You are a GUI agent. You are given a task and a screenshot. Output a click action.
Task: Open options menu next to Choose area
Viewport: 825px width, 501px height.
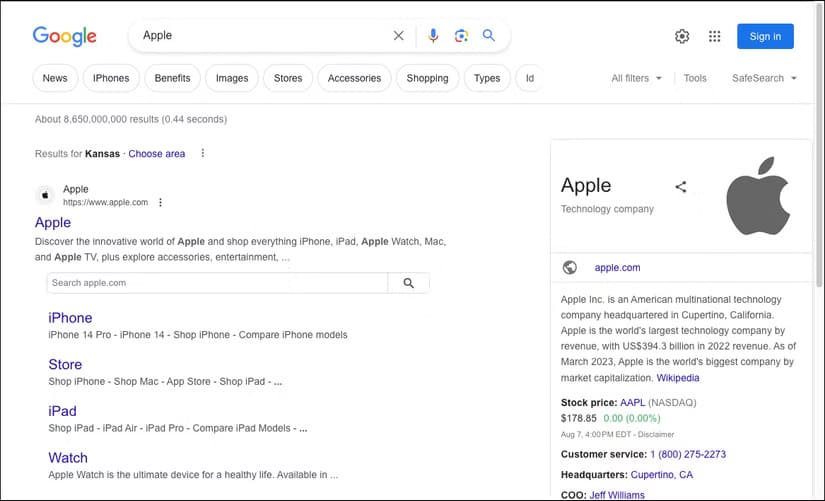(203, 154)
